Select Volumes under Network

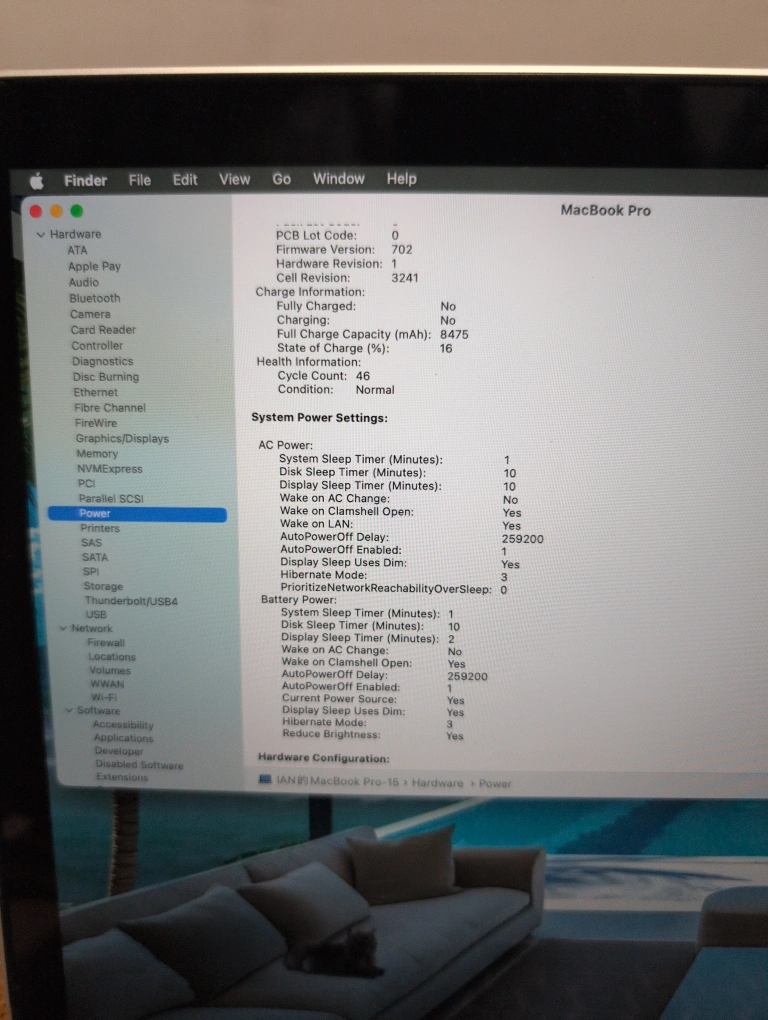[110, 670]
